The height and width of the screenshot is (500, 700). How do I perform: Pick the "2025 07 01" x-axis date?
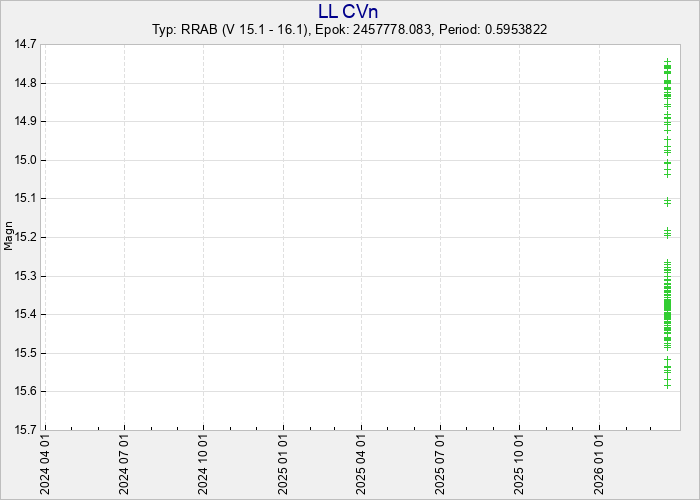[441, 465]
